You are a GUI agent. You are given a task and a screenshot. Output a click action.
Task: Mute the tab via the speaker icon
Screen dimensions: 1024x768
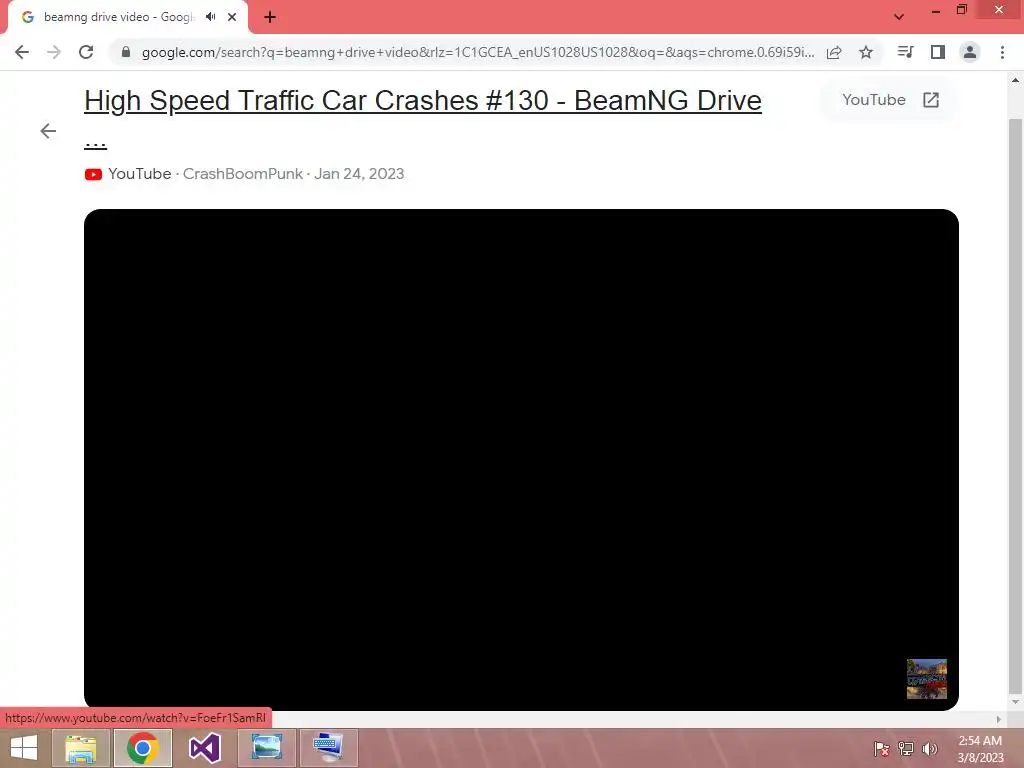pyautogui.click(x=210, y=17)
